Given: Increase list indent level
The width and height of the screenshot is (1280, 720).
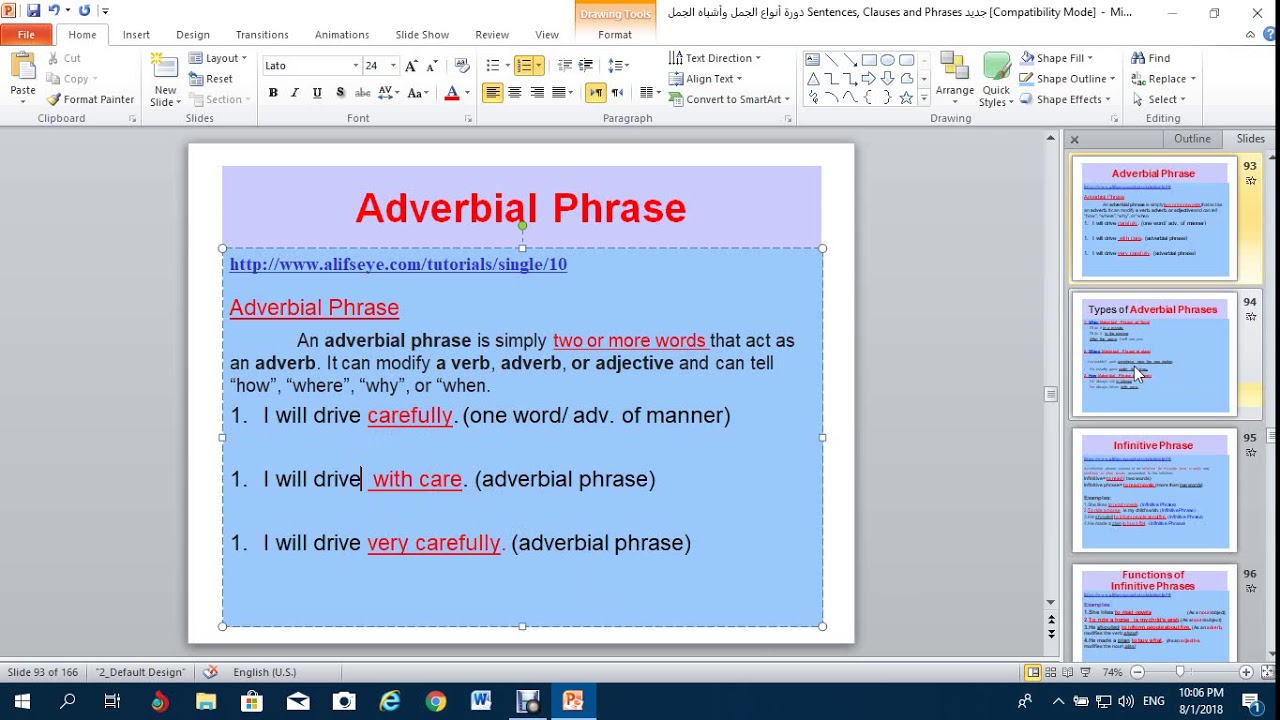Looking at the screenshot, I should point(588,65).
